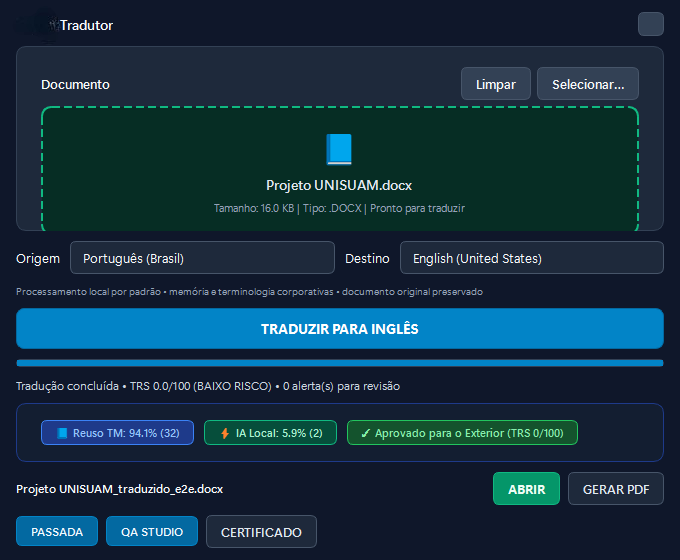Click the GERAR PDF button

(x=616, y=489)
